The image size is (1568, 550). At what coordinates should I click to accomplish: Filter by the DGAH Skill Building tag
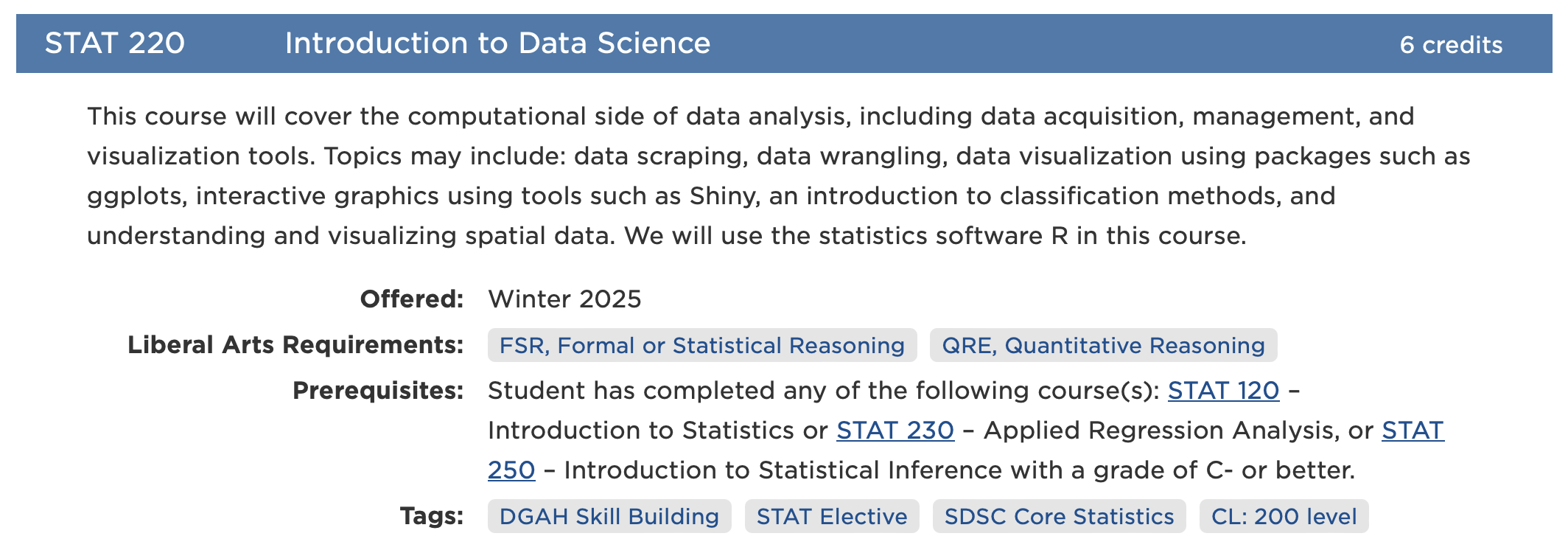pos(609,517)
